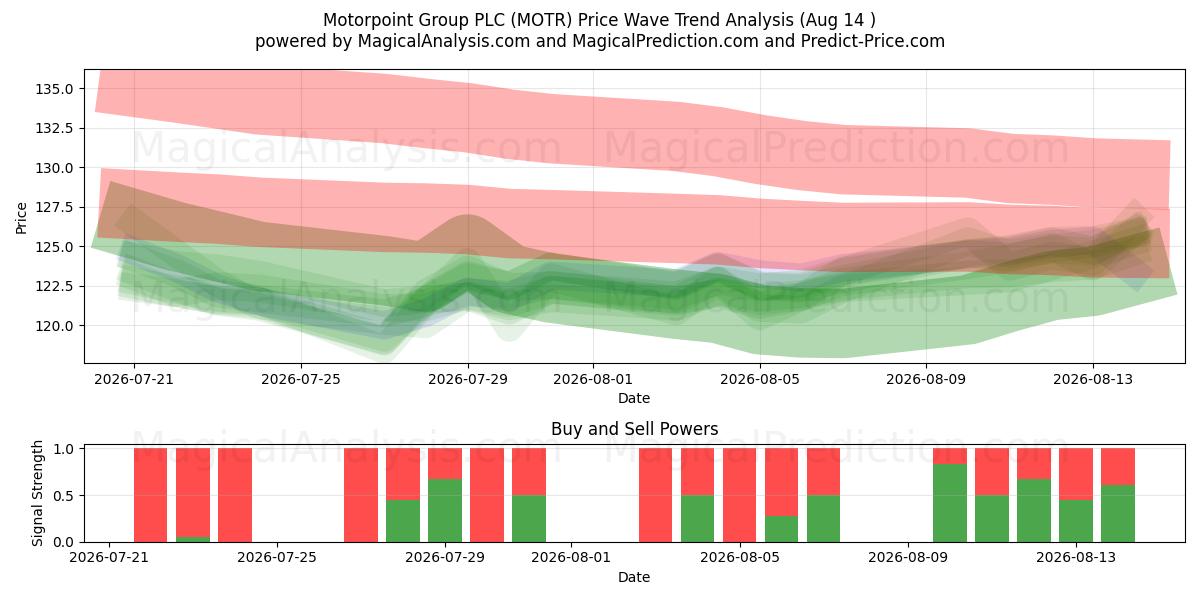Screen dimensions: 1200x600
Task: Click the 1.0 signal strength tick label
Action: point(65,449)
